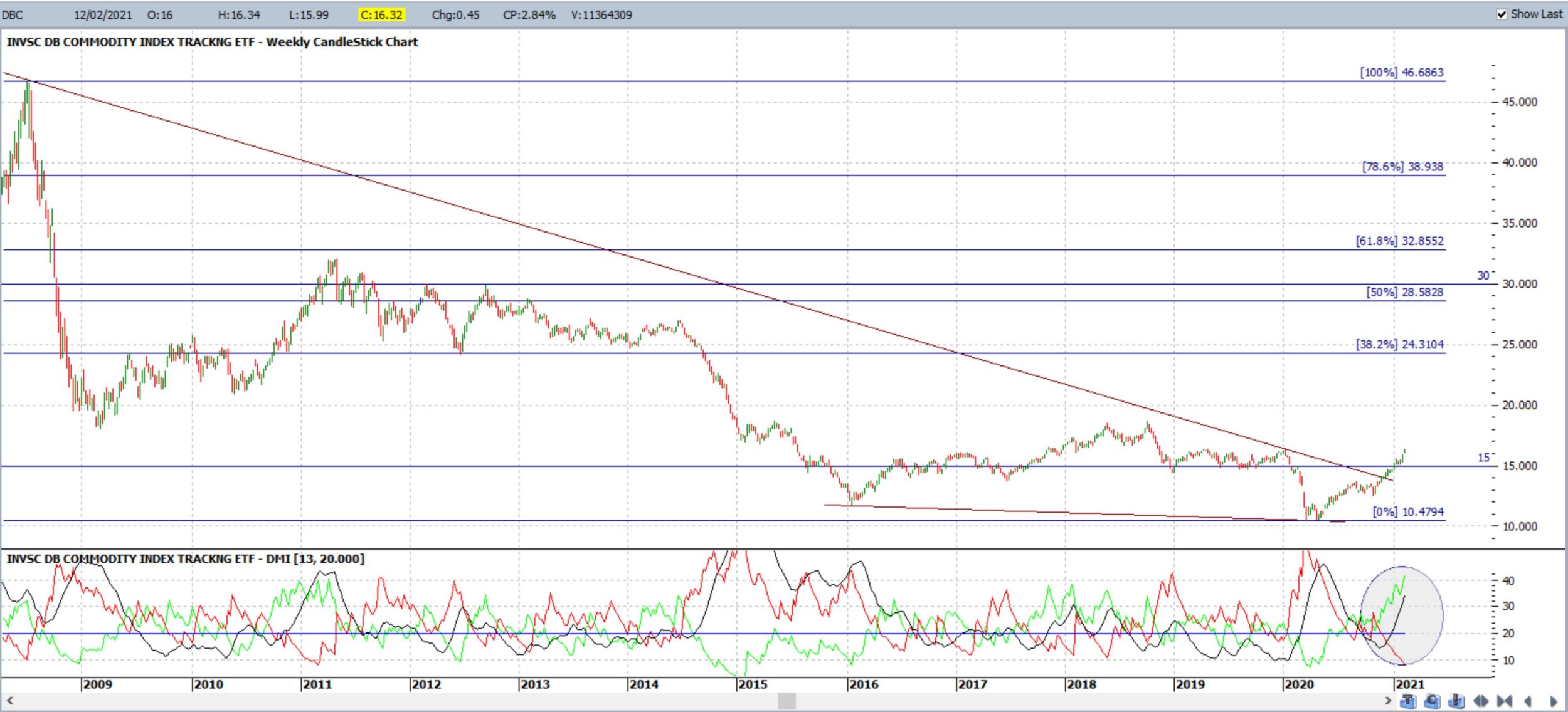
Task: Click the horizontal scrollbar thumb
Action: [x=787, y=701]
